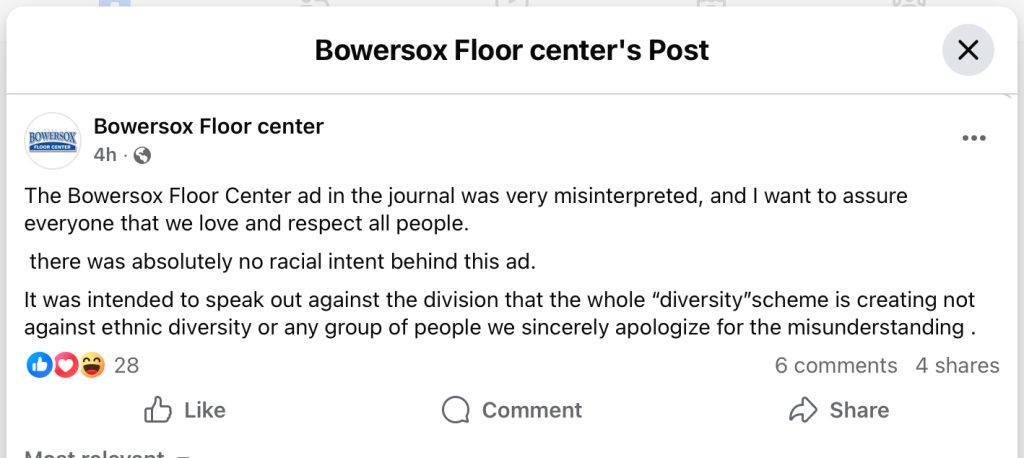Screen dimensions: 1024x458
Task: View who reacted via the 28 count
Action: click(x=126, y=366)
